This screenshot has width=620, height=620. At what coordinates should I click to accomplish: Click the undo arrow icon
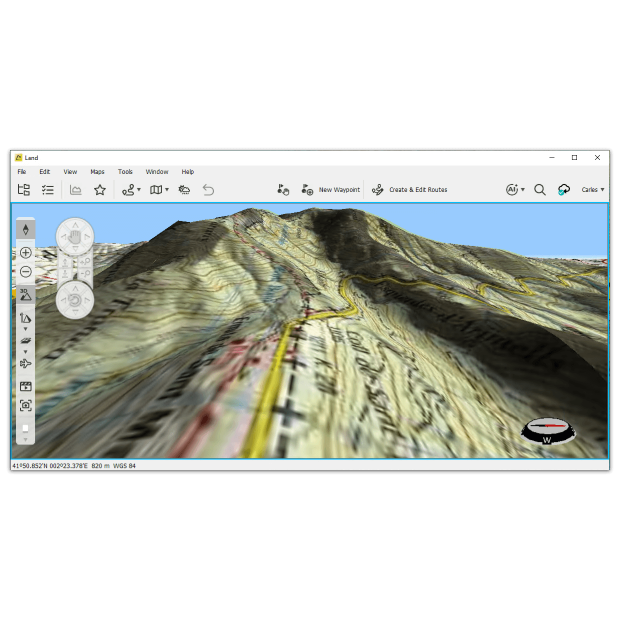208,190
